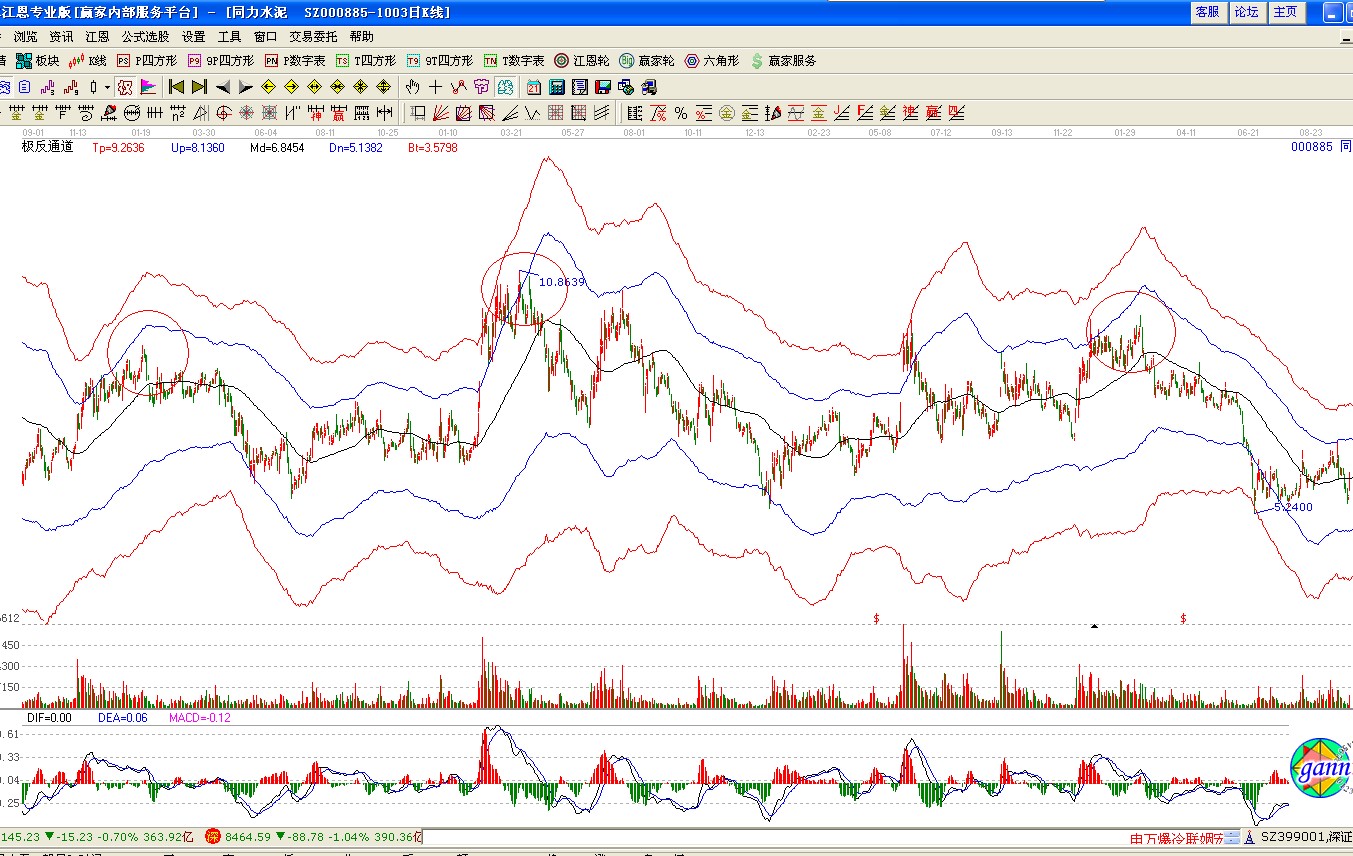1353x856 pixels.
Task: Click the 论坛 forum button
Action: (1246, 12)
